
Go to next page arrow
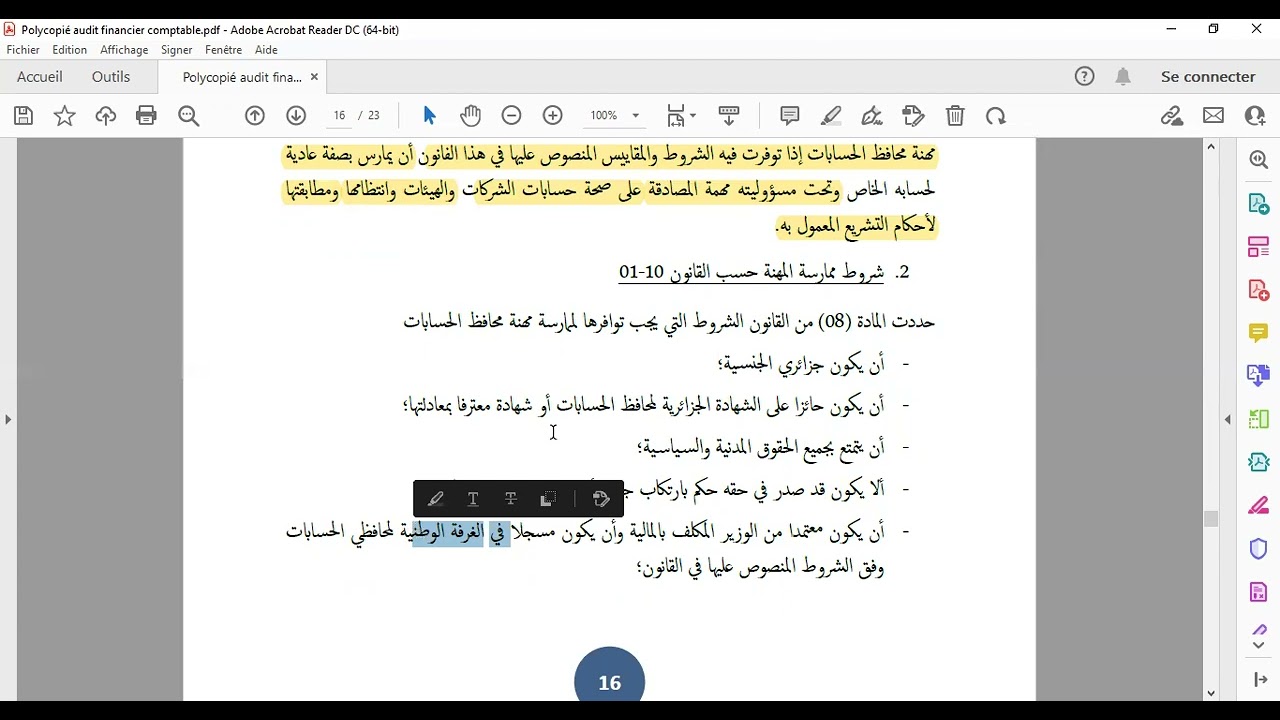(296, 116)
